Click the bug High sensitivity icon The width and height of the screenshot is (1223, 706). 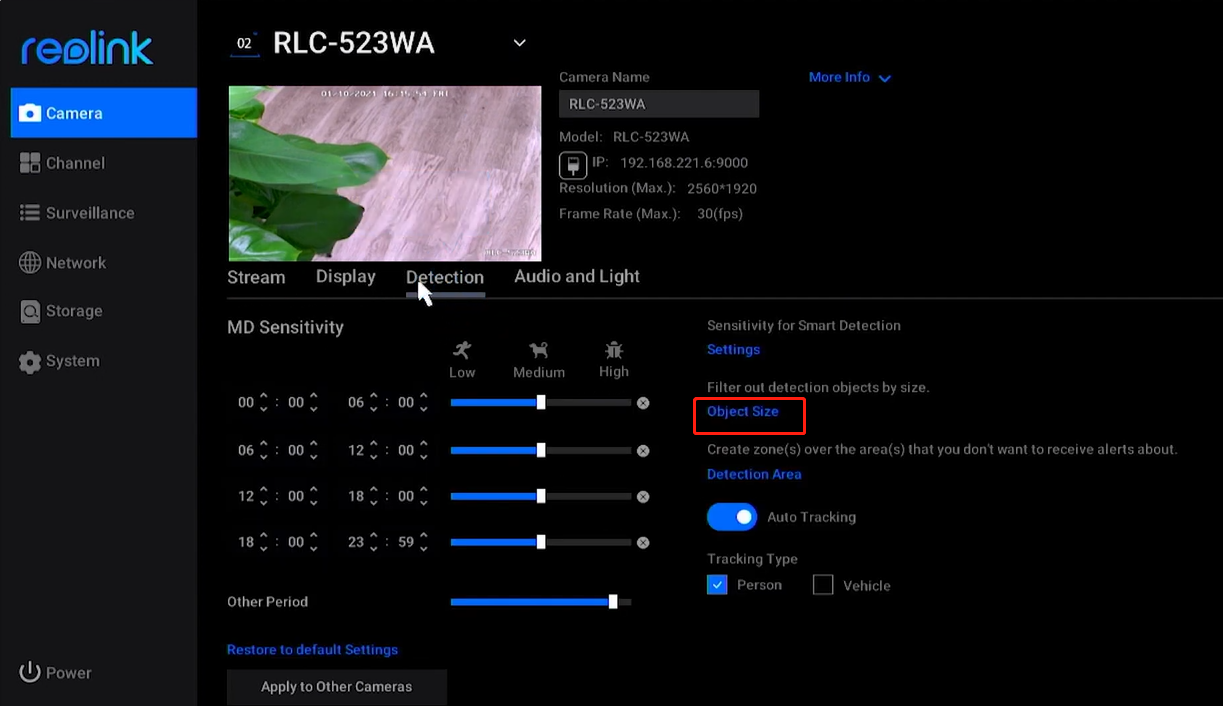pyautogui.click(x=614, y=350)
